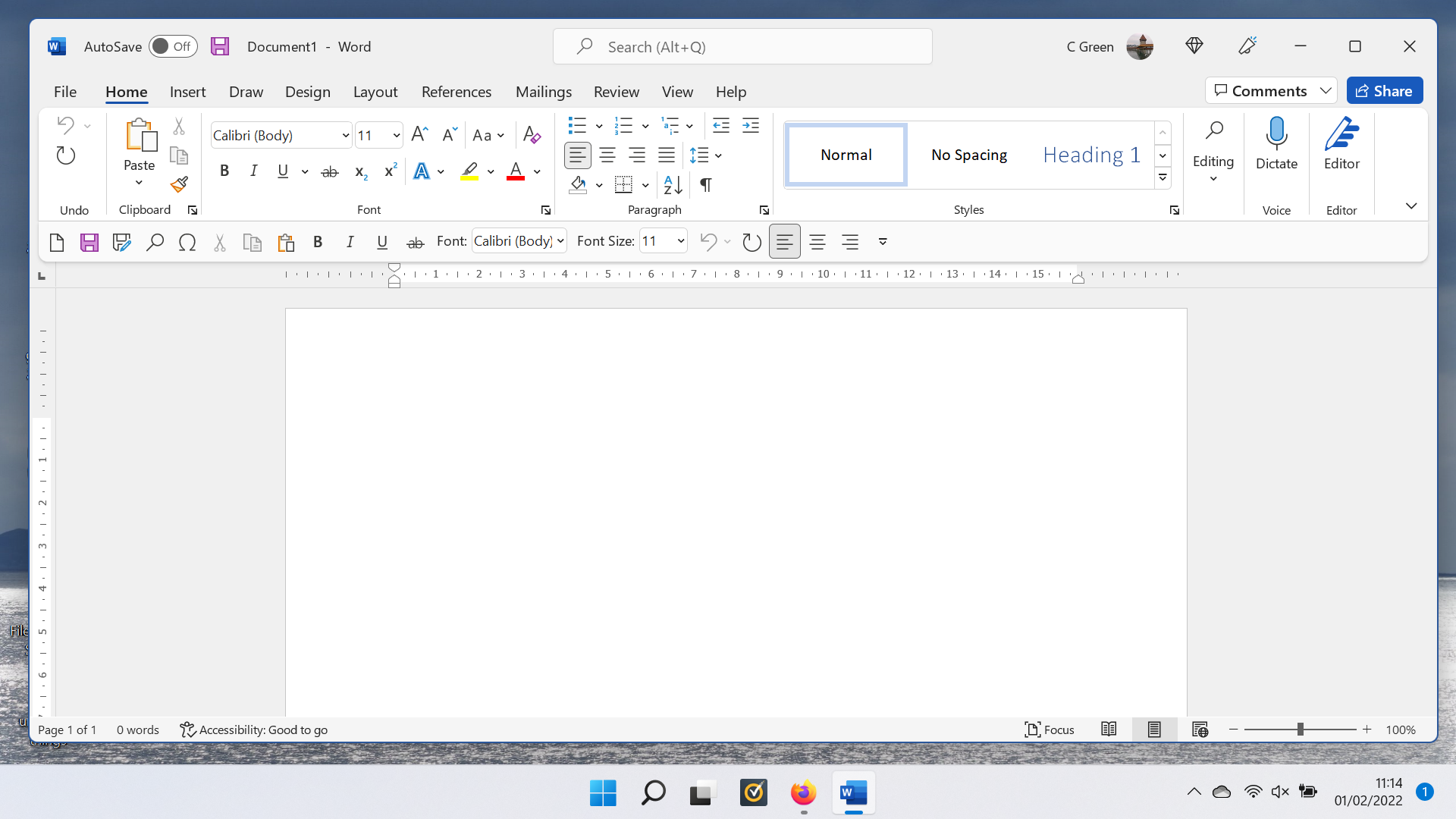
Task: Open the Change Case Aa dropdown
Action: [x=488, y=136]
